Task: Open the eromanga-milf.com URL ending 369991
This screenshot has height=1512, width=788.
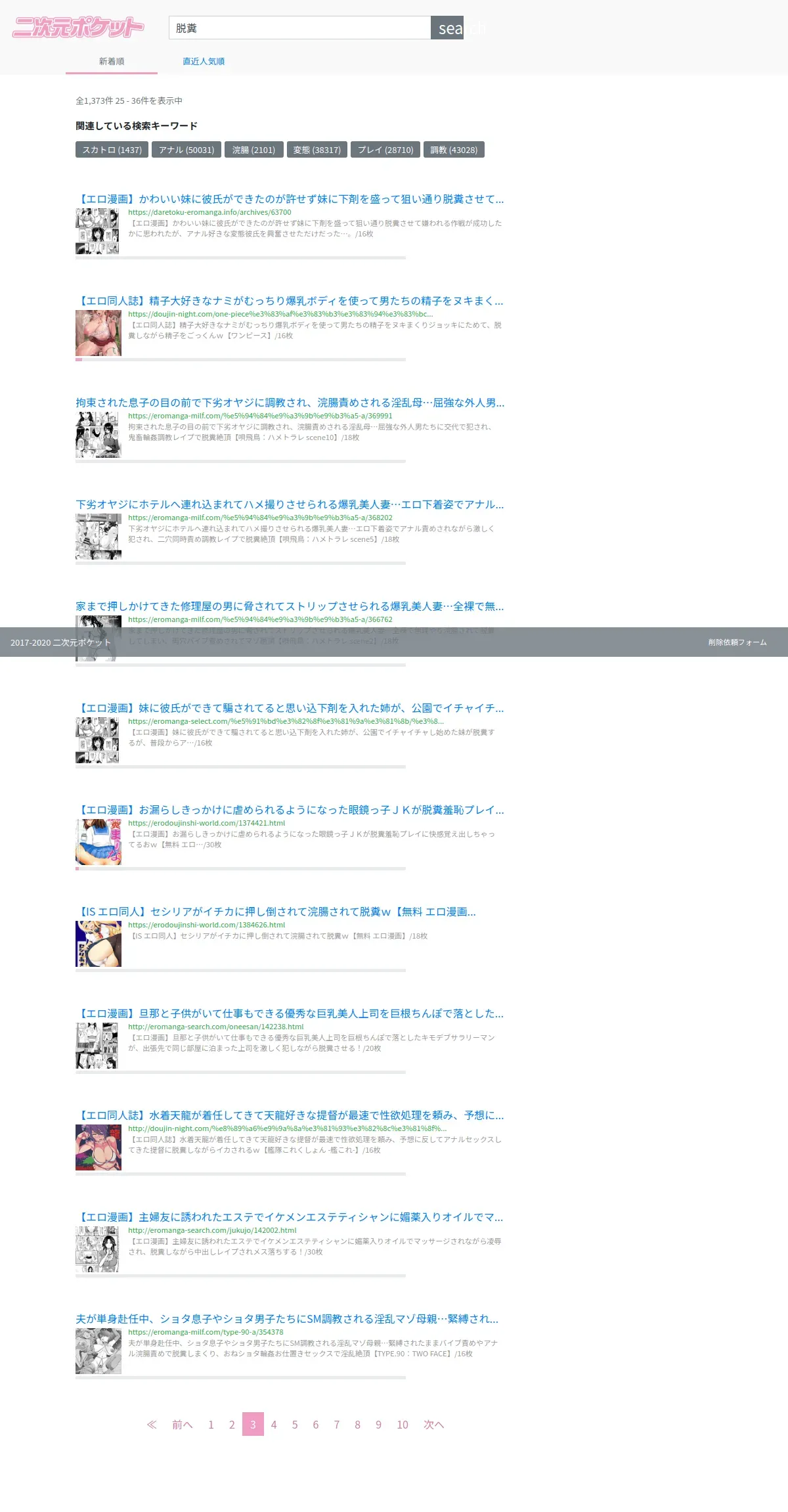Action: coord(260,416)
